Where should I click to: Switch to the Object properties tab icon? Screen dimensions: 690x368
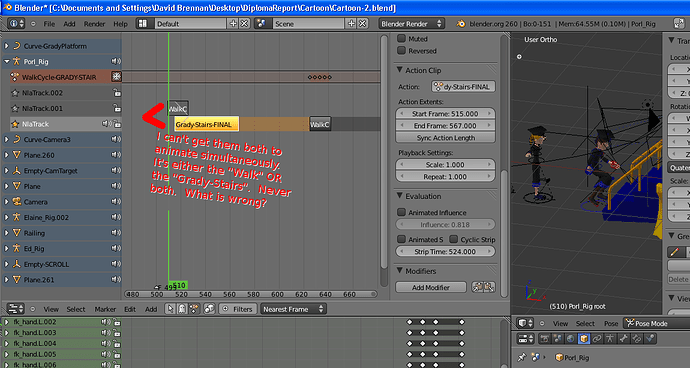tap(584, 339)
